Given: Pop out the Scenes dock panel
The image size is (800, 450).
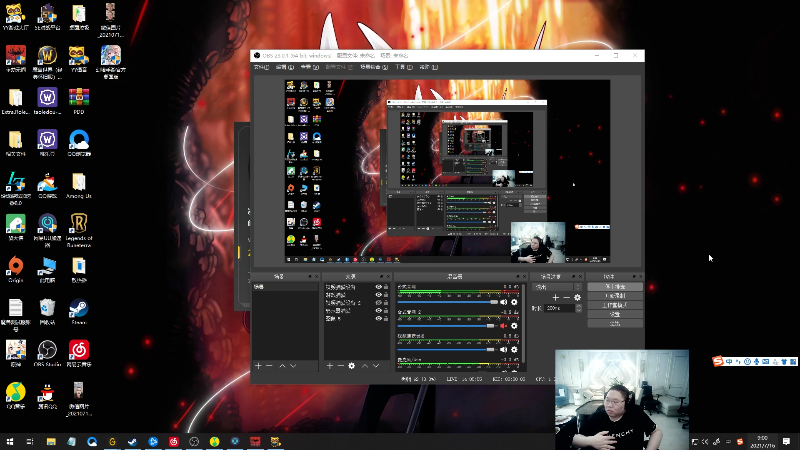Looking at the screenshot, I should pos(310,277).
